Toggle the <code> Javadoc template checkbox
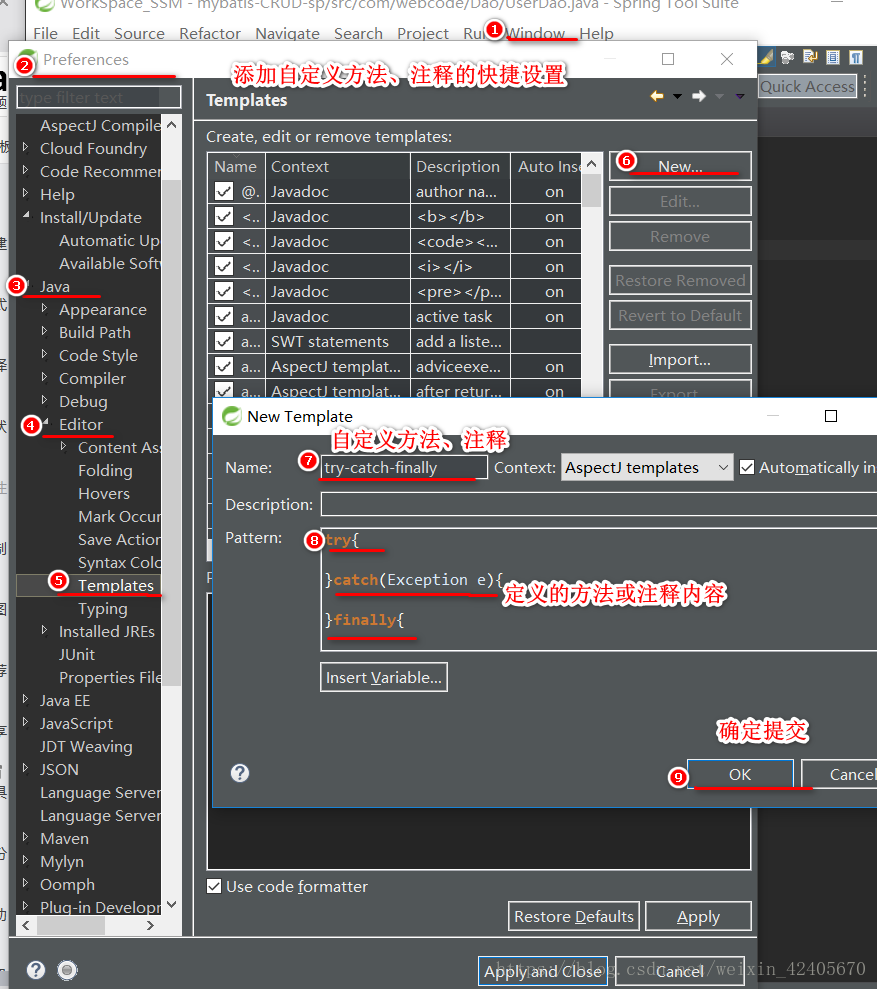Screen dimensions: 877x989 [224, 241]
